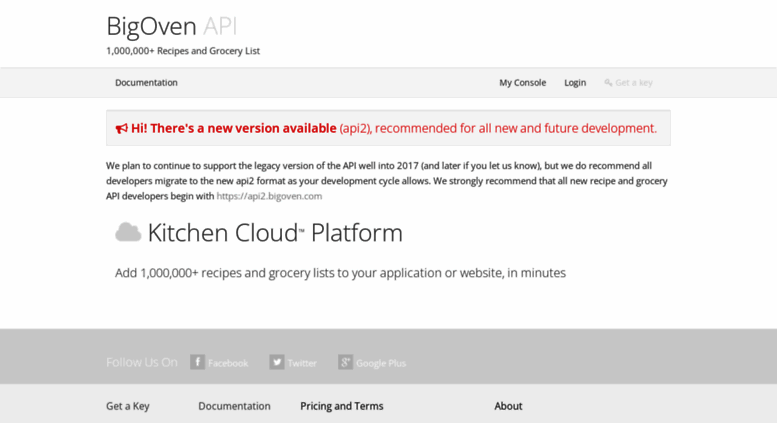
Task: Click the Facebook text link
Action: click(x=228, y=363)
